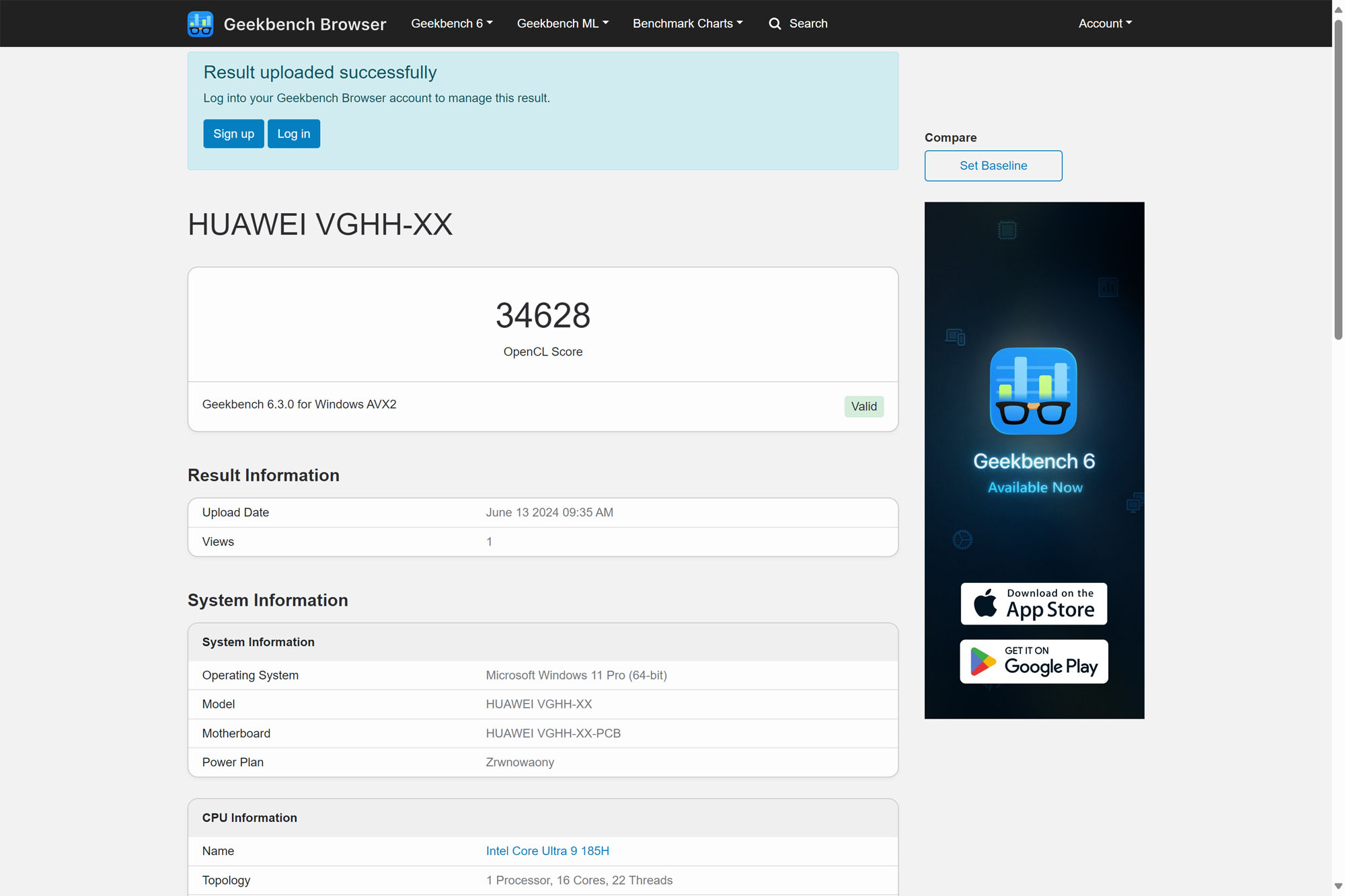Click the Geekbench Browser logo icon
Viewport: 1345px width, 896px height.
pyautogui.click(x=200, y=24)
